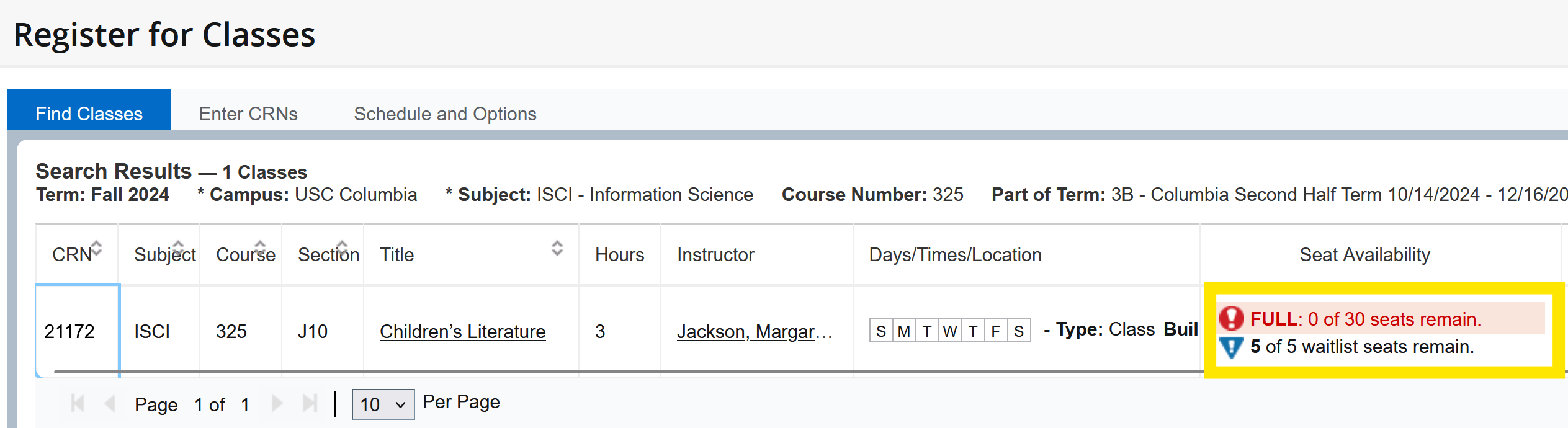Image resolution: width=1568 pixels, height=428 pixels.
Task: Sort results by the CRN column
Action: pyautogui.click(x=97, y=247)
